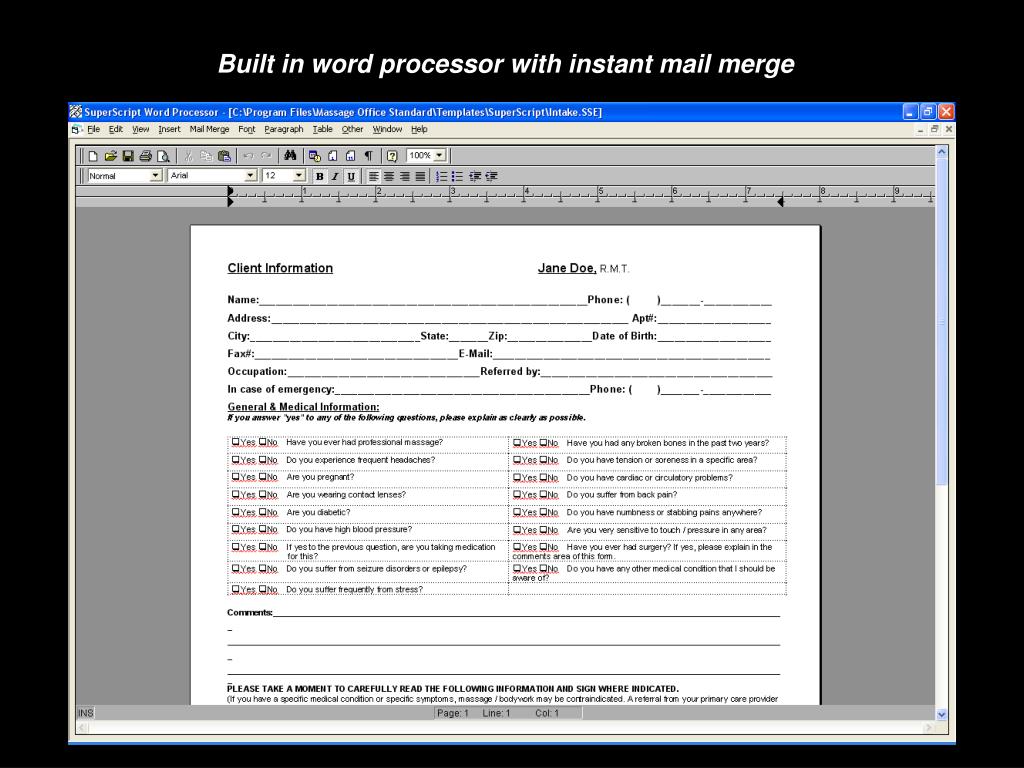Open the Paragraph menu
This screenshot has width=1024, height=768.
point(283,129)
